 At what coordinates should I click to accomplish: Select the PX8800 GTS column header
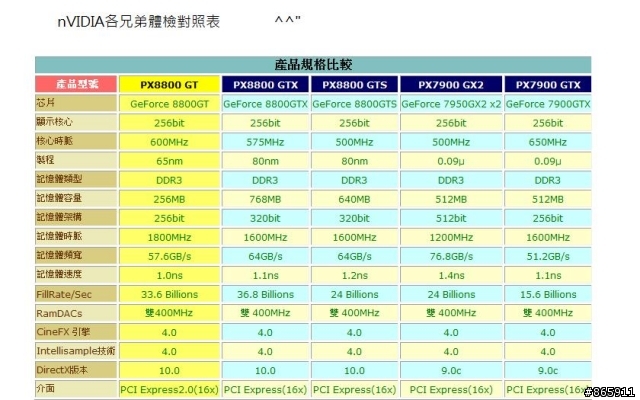[354, 85]
